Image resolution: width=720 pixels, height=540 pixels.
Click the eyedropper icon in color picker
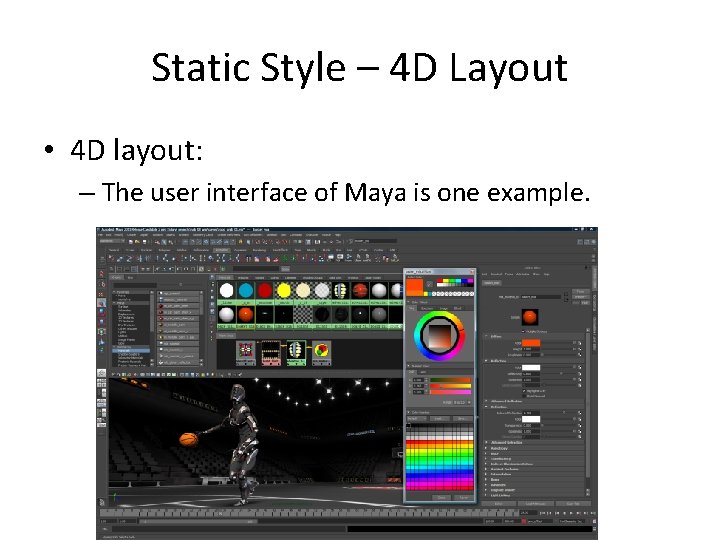tap(429, 285)
